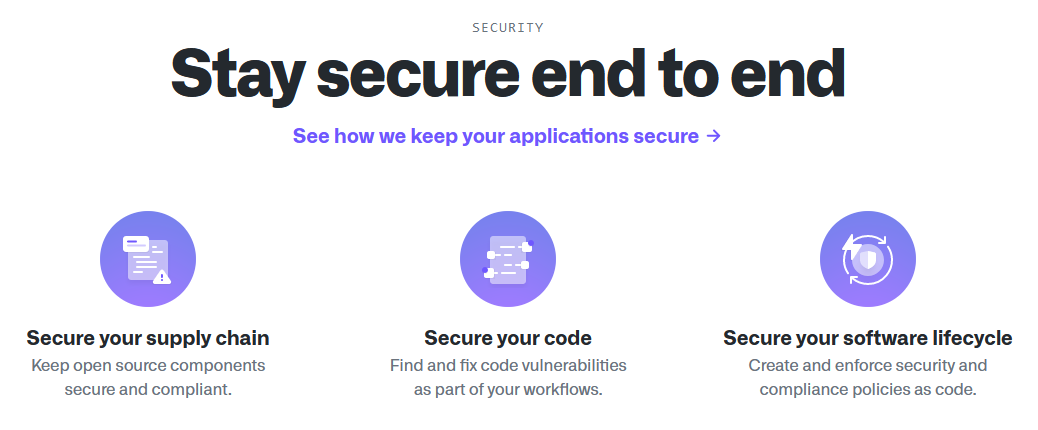Image resolution: width=1038 pixels, height=430 pixels.
Task: Select the 'Secure your software lifecycle' heading
Action: tap(867, 338)
